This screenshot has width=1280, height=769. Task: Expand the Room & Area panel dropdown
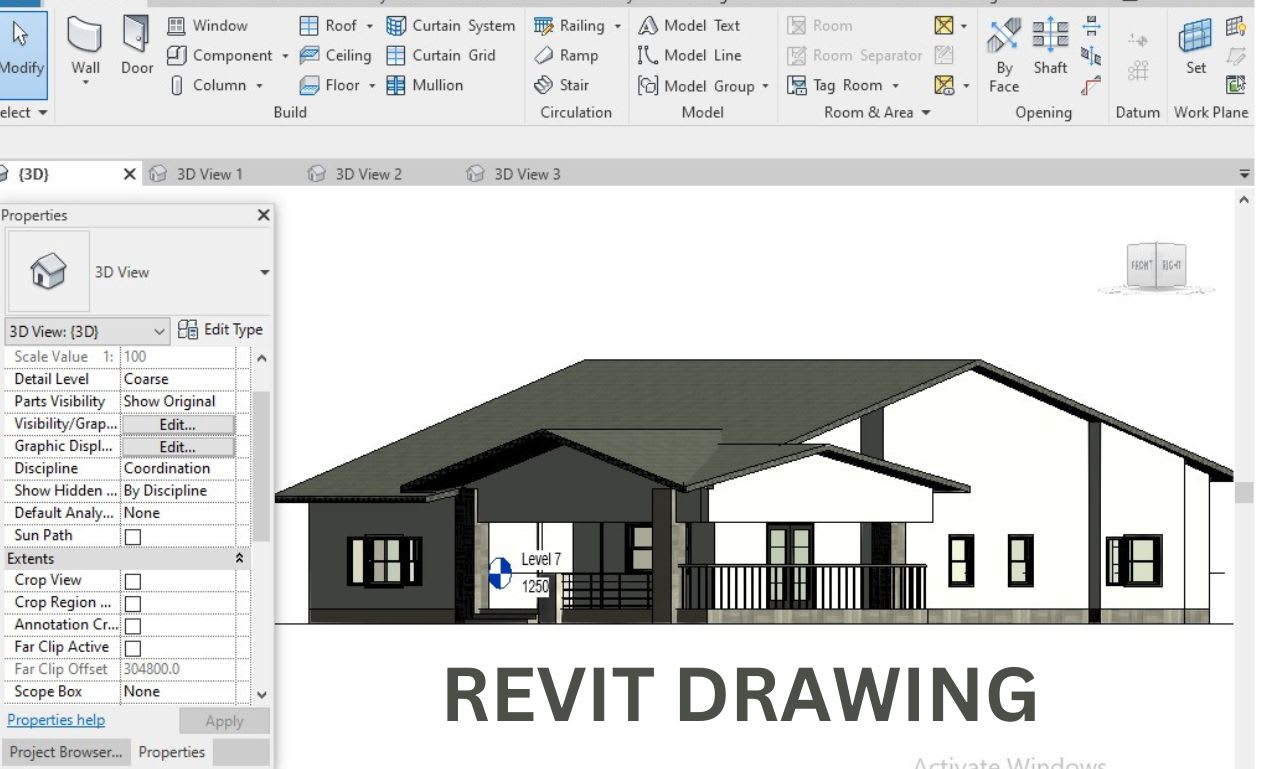(926, 112)
